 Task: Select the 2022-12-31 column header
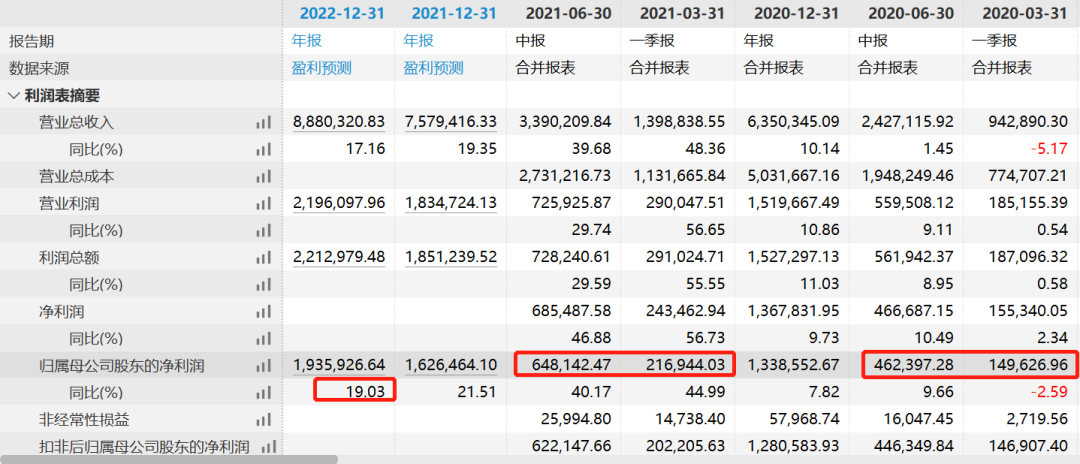pyautogui.click(x=338, y=13)
